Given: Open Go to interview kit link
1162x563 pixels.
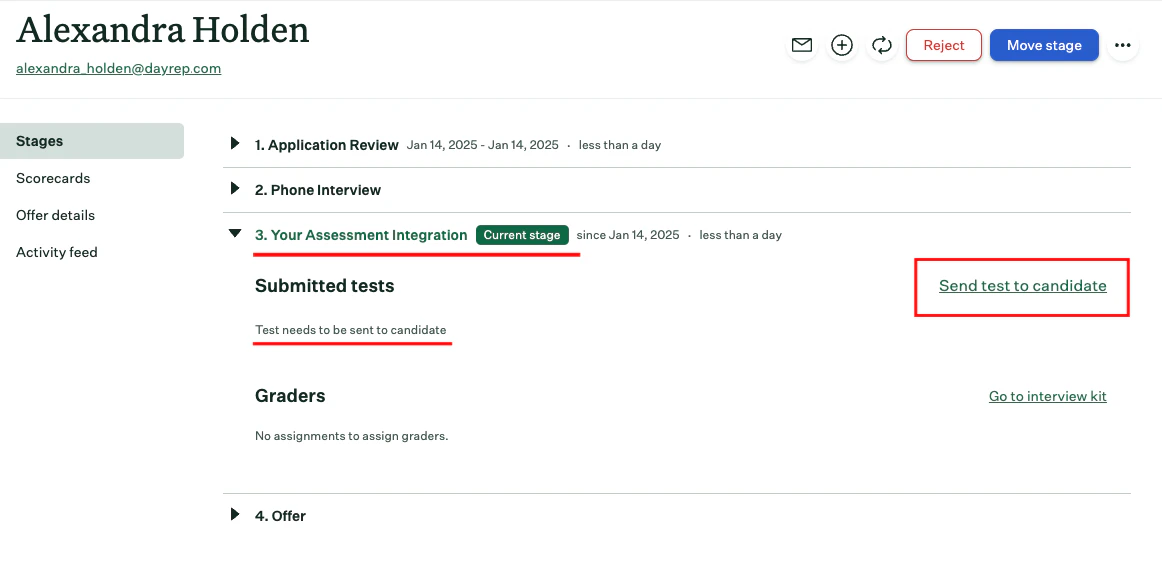Looking at the screenshot, I should point(1048,396).
